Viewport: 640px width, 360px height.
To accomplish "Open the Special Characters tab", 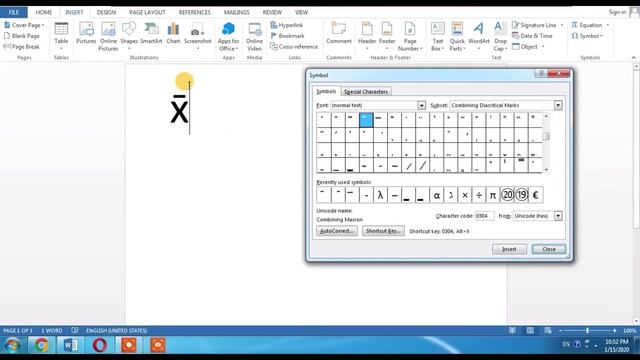I will tap(366, 91).
